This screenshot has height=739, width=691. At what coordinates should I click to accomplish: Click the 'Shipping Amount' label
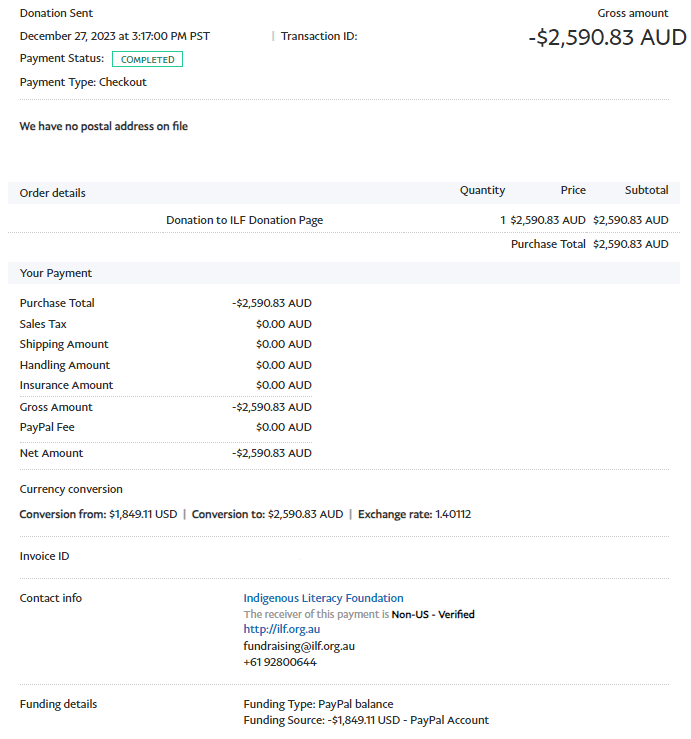pyautogui.click(x=64, y=345)
